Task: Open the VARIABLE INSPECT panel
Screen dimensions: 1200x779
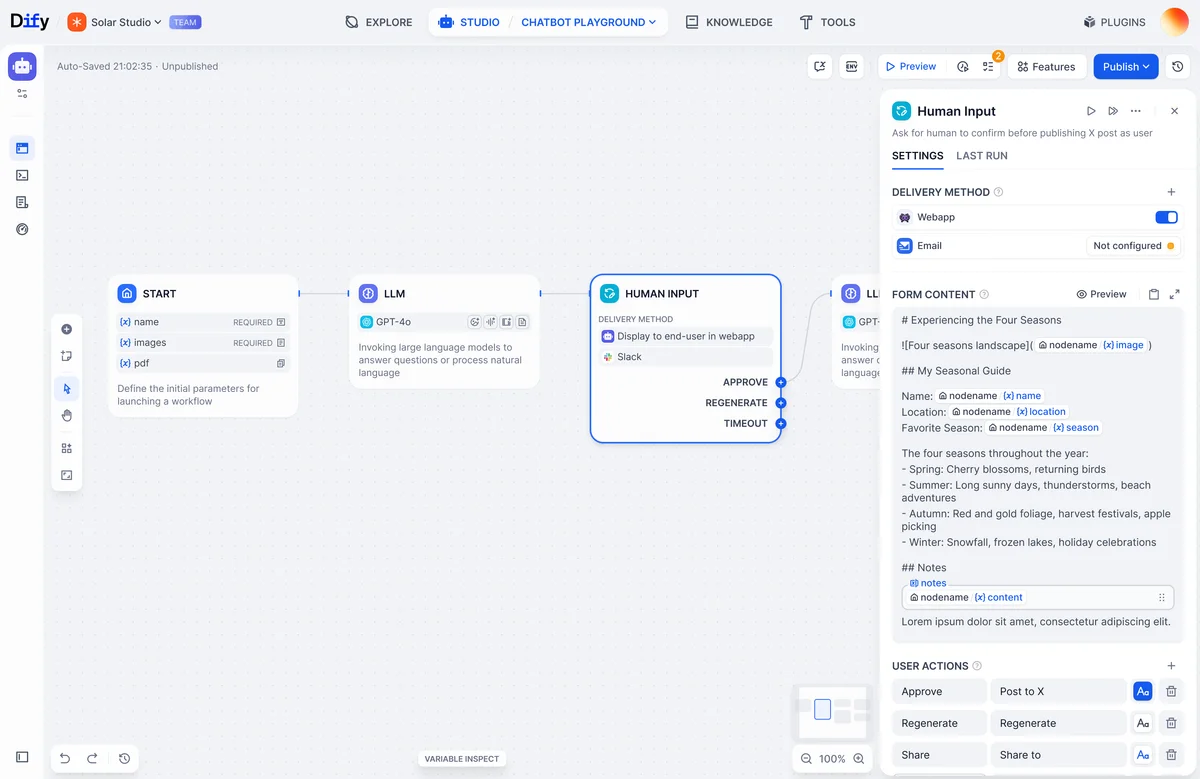Action: tap(461, 758)
